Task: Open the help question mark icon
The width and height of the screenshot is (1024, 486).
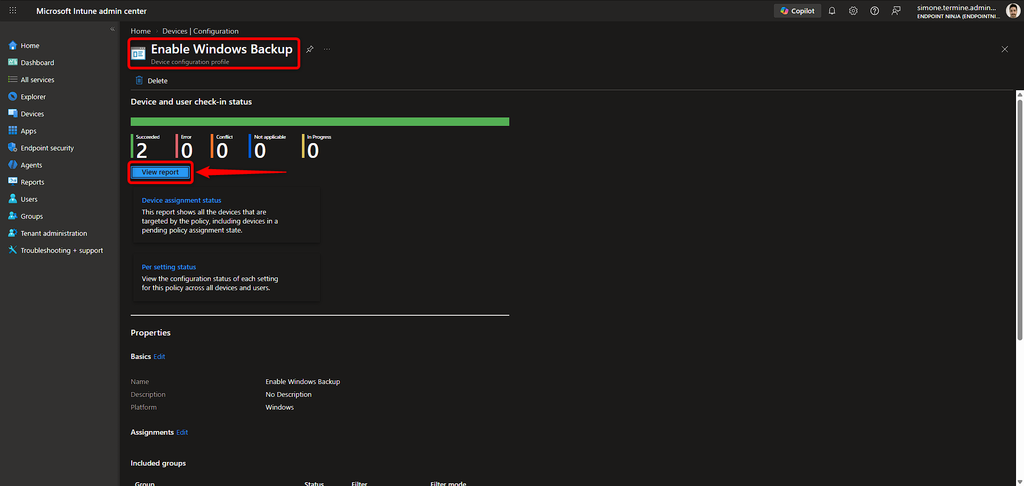Action: point(874,11)
